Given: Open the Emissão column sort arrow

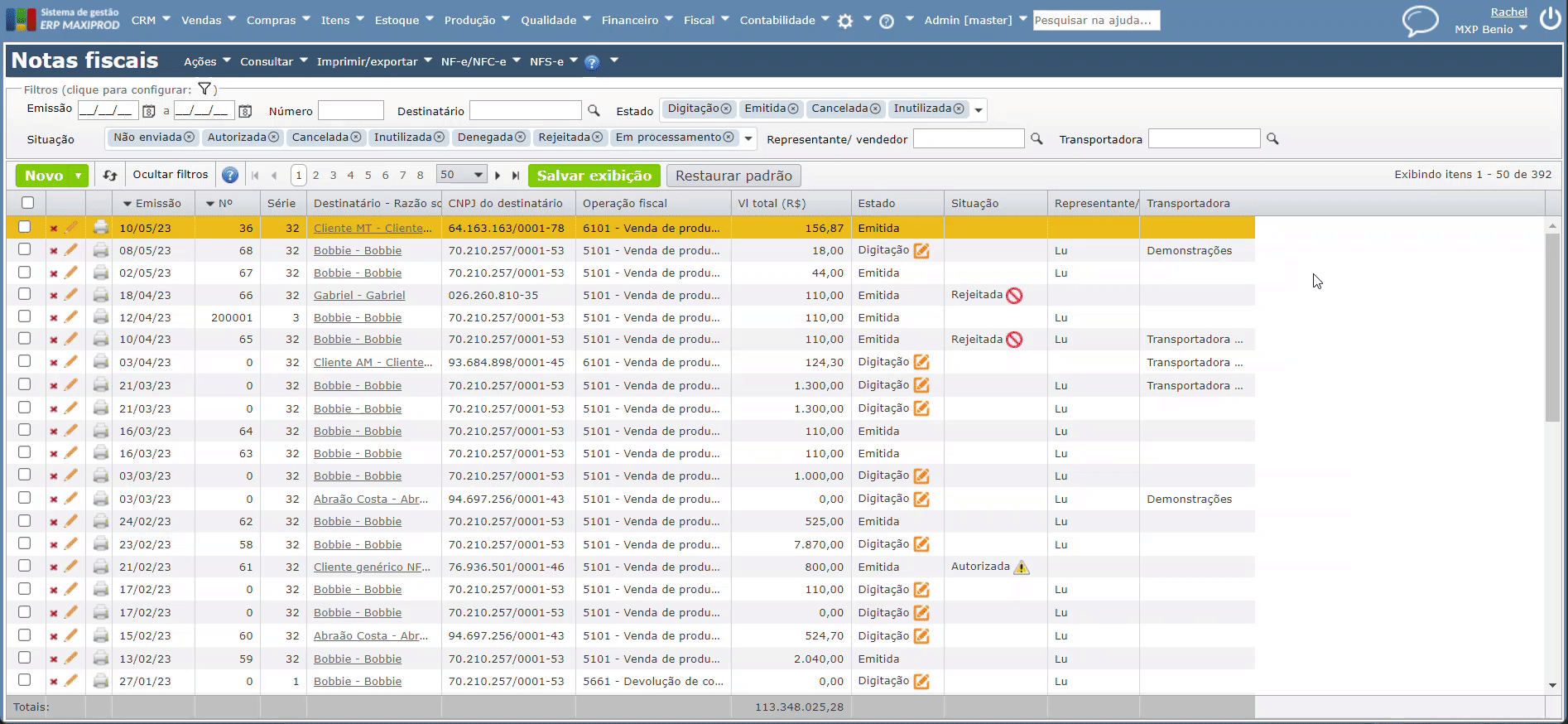Looking at the screenshot, I should coord(127,204).
